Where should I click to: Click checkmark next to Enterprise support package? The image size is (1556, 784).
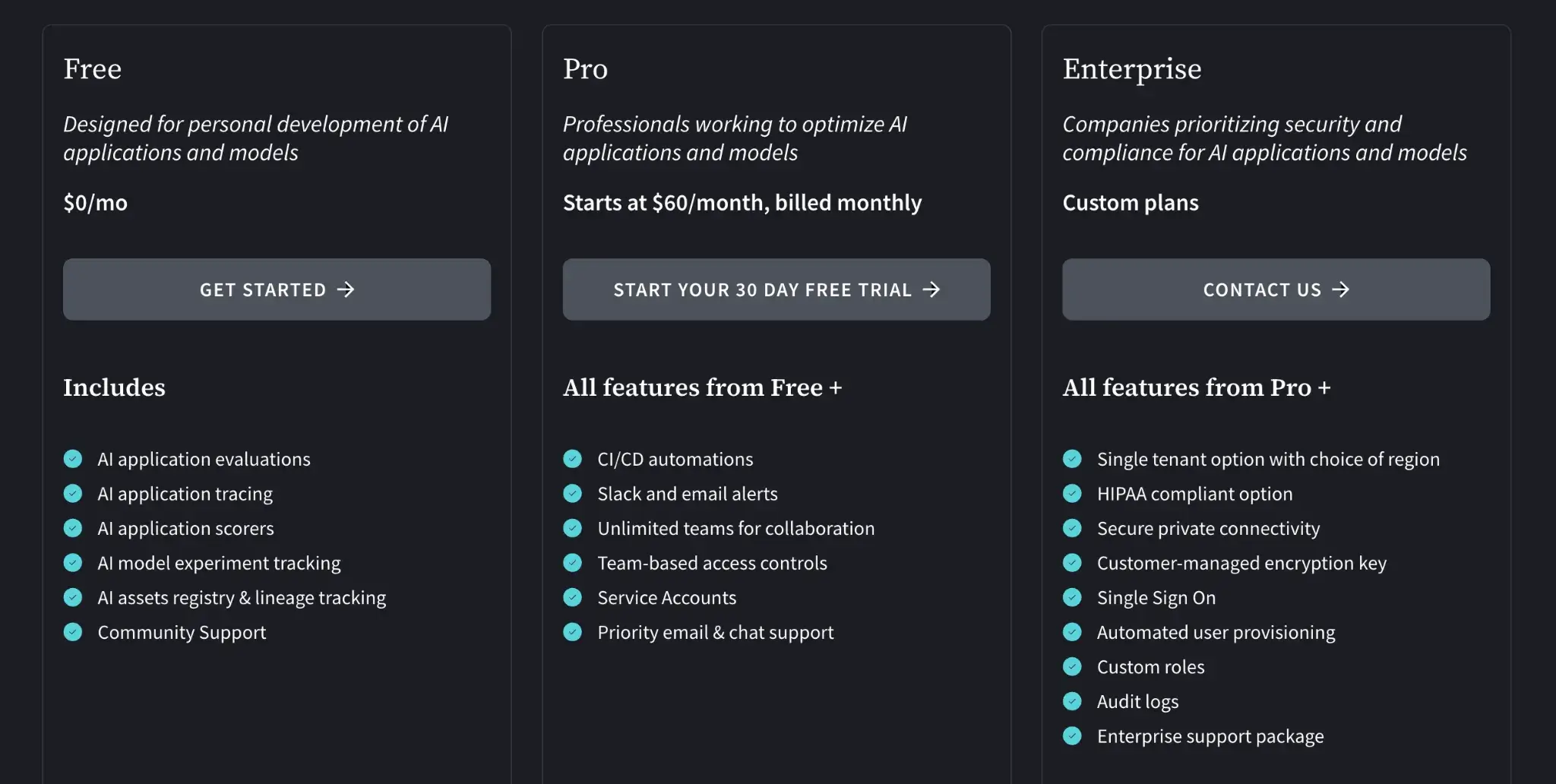1072,736
